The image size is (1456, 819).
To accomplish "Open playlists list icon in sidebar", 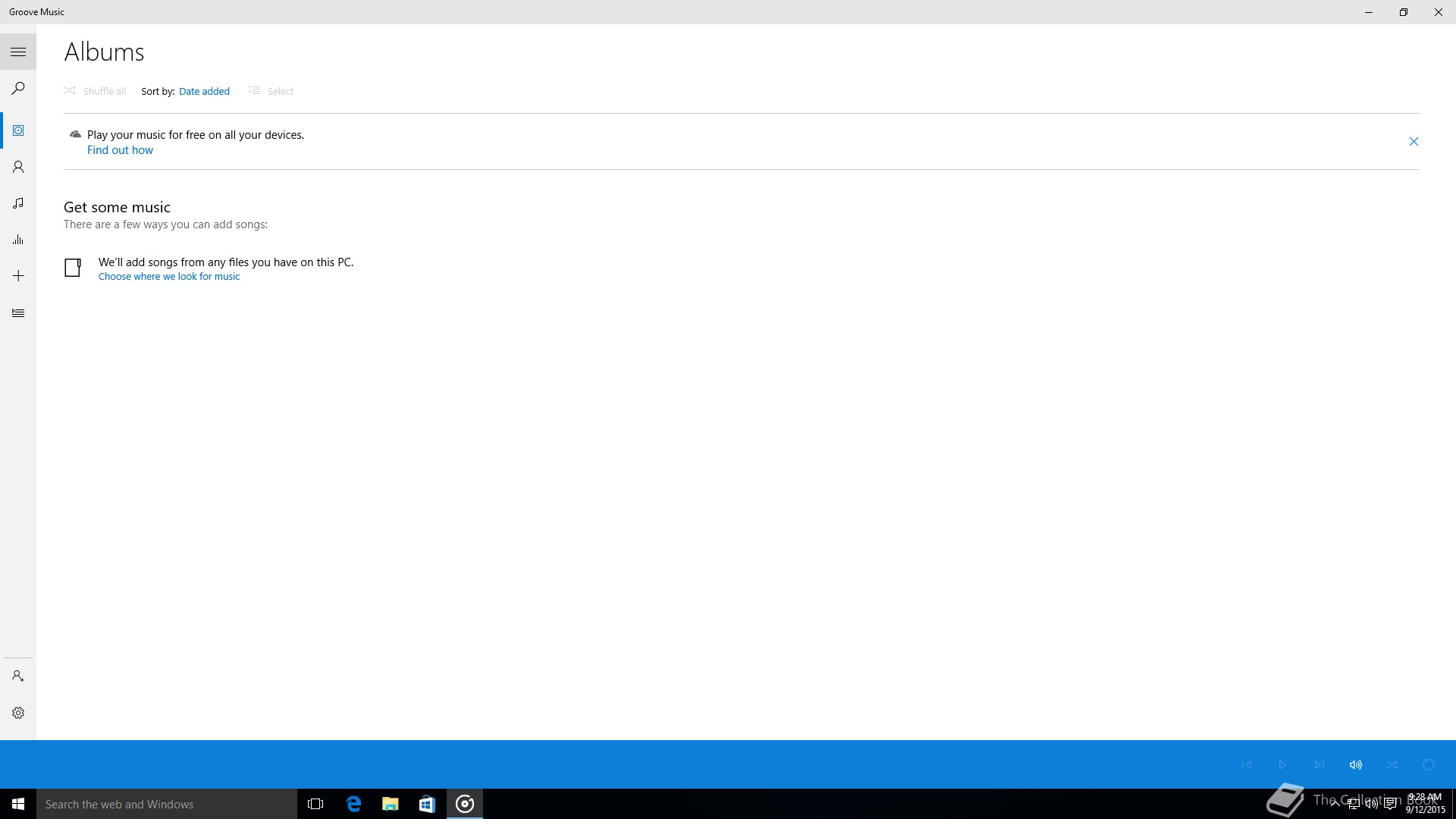I will click(18, 312).
